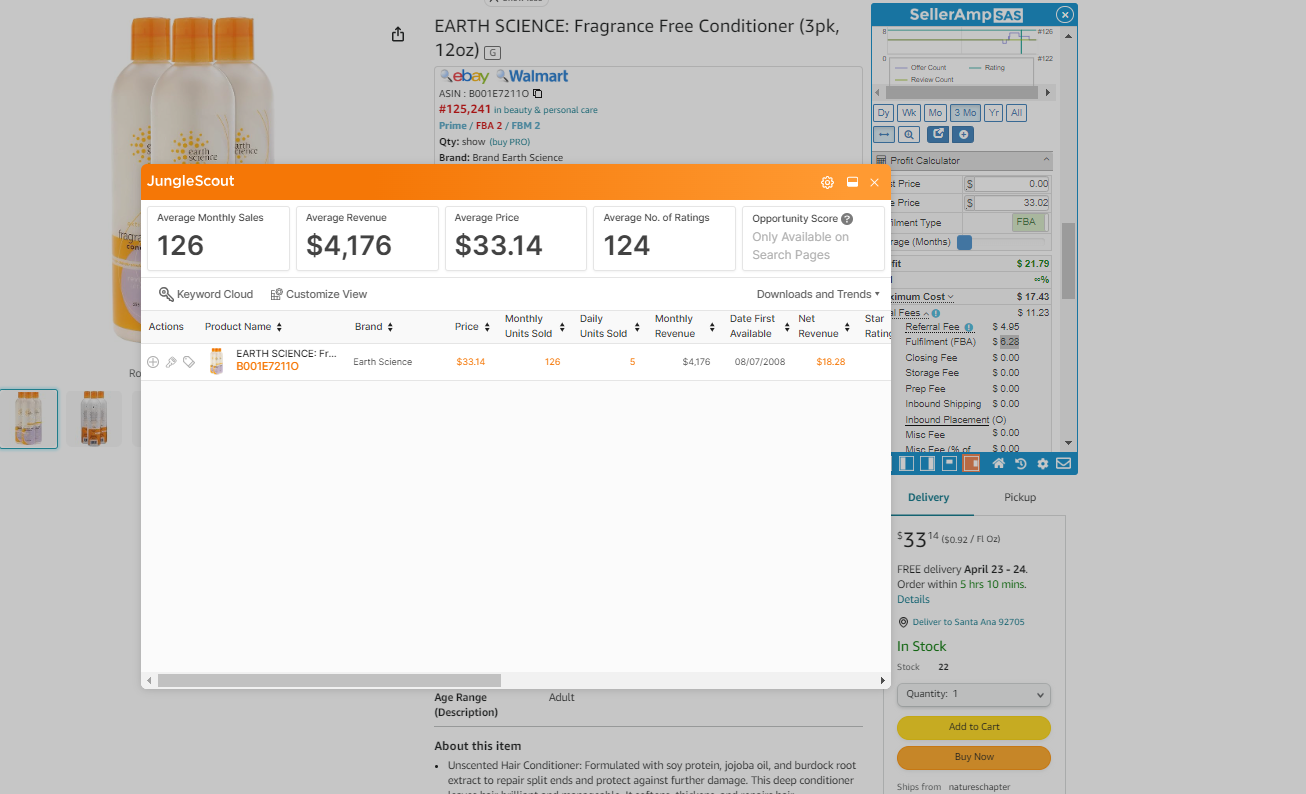
Task: Close the JungleScout popup
Action: click(875, 183)
